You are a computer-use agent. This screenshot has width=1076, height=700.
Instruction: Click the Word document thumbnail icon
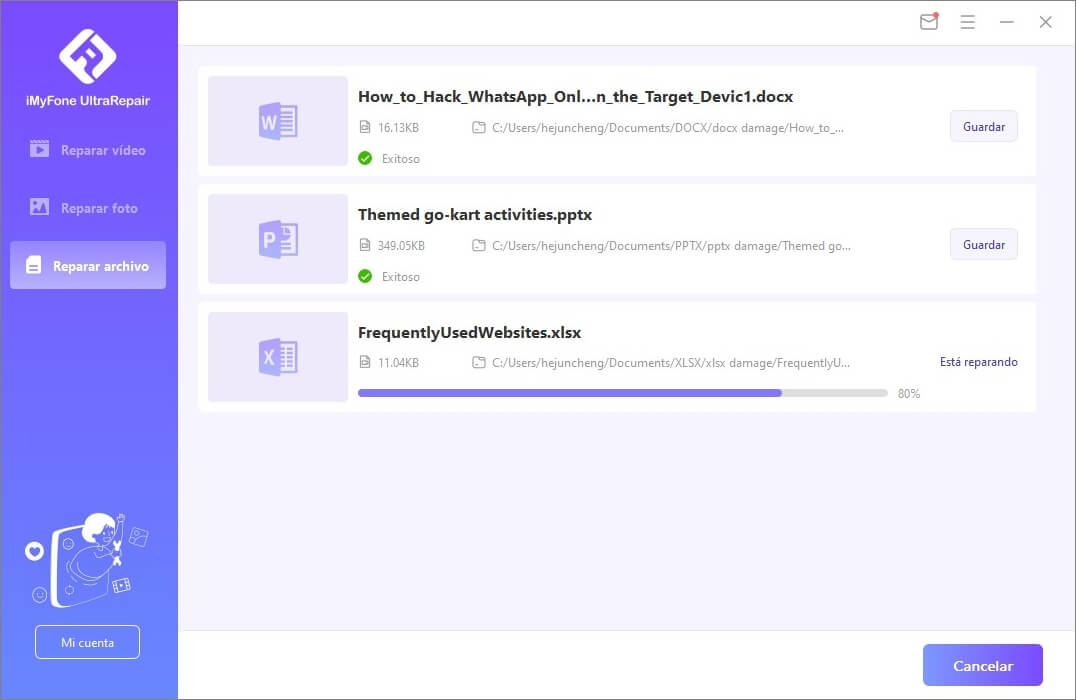pos(278,122)
